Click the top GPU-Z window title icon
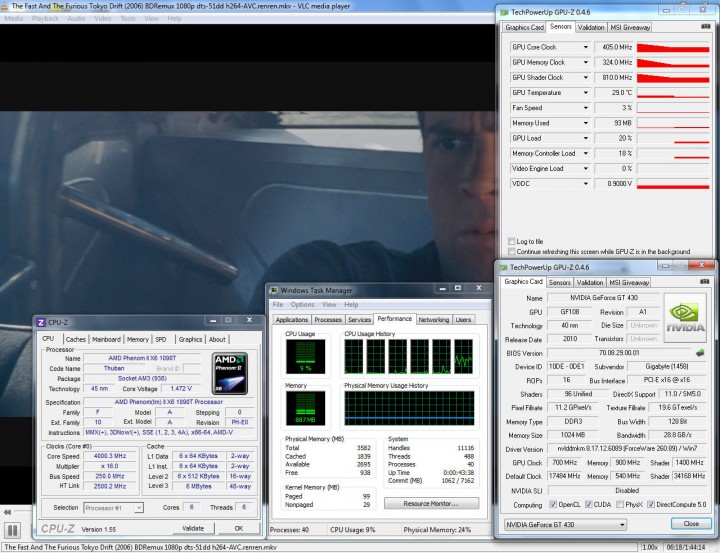Viewport: 720px width, 553px height. click(x=505, y=12)
